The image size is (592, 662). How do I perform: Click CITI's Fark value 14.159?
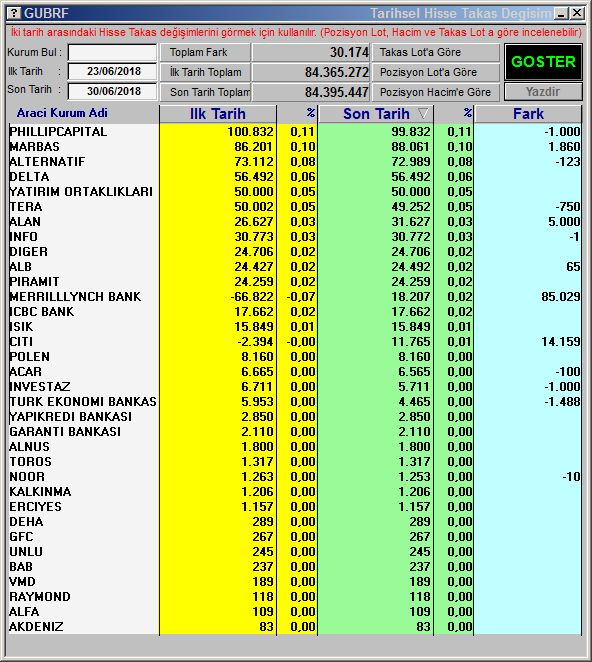click(561, 342)
